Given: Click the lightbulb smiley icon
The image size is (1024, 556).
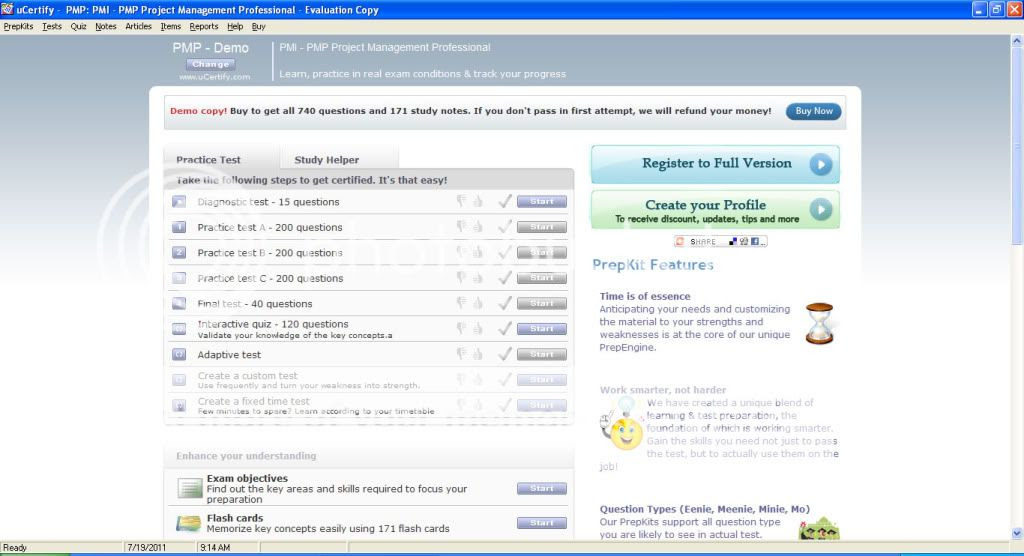Looking at the screenshot, I should pos(622,425).
